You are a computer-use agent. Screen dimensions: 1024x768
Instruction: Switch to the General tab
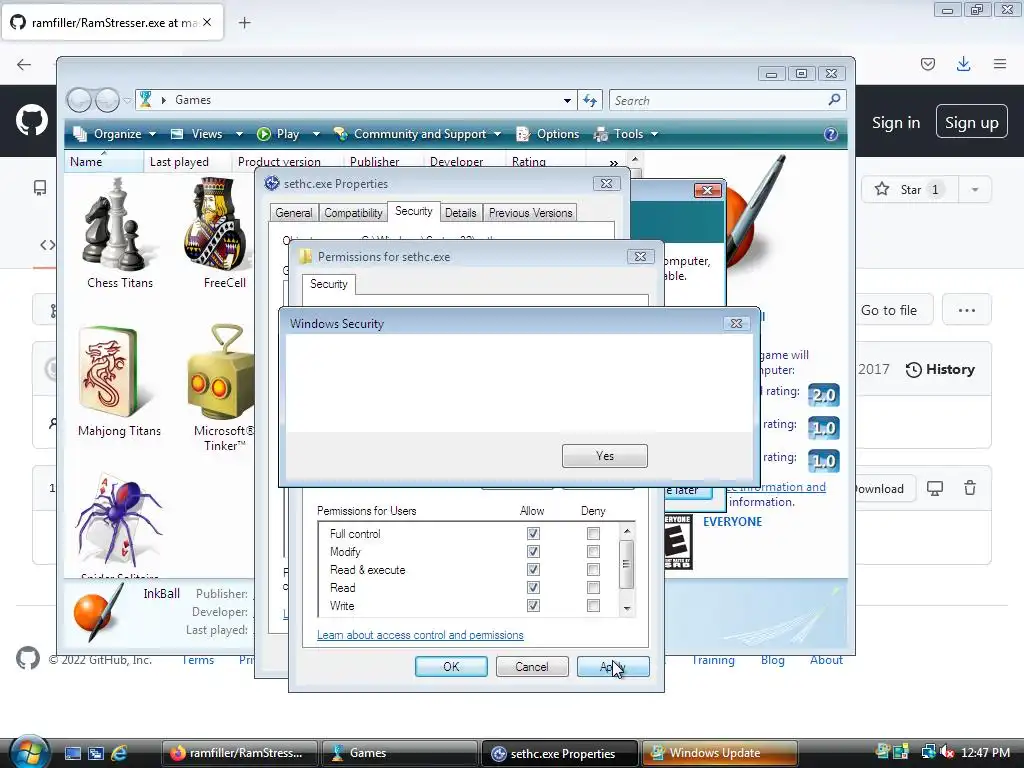(x=293, y=213)
